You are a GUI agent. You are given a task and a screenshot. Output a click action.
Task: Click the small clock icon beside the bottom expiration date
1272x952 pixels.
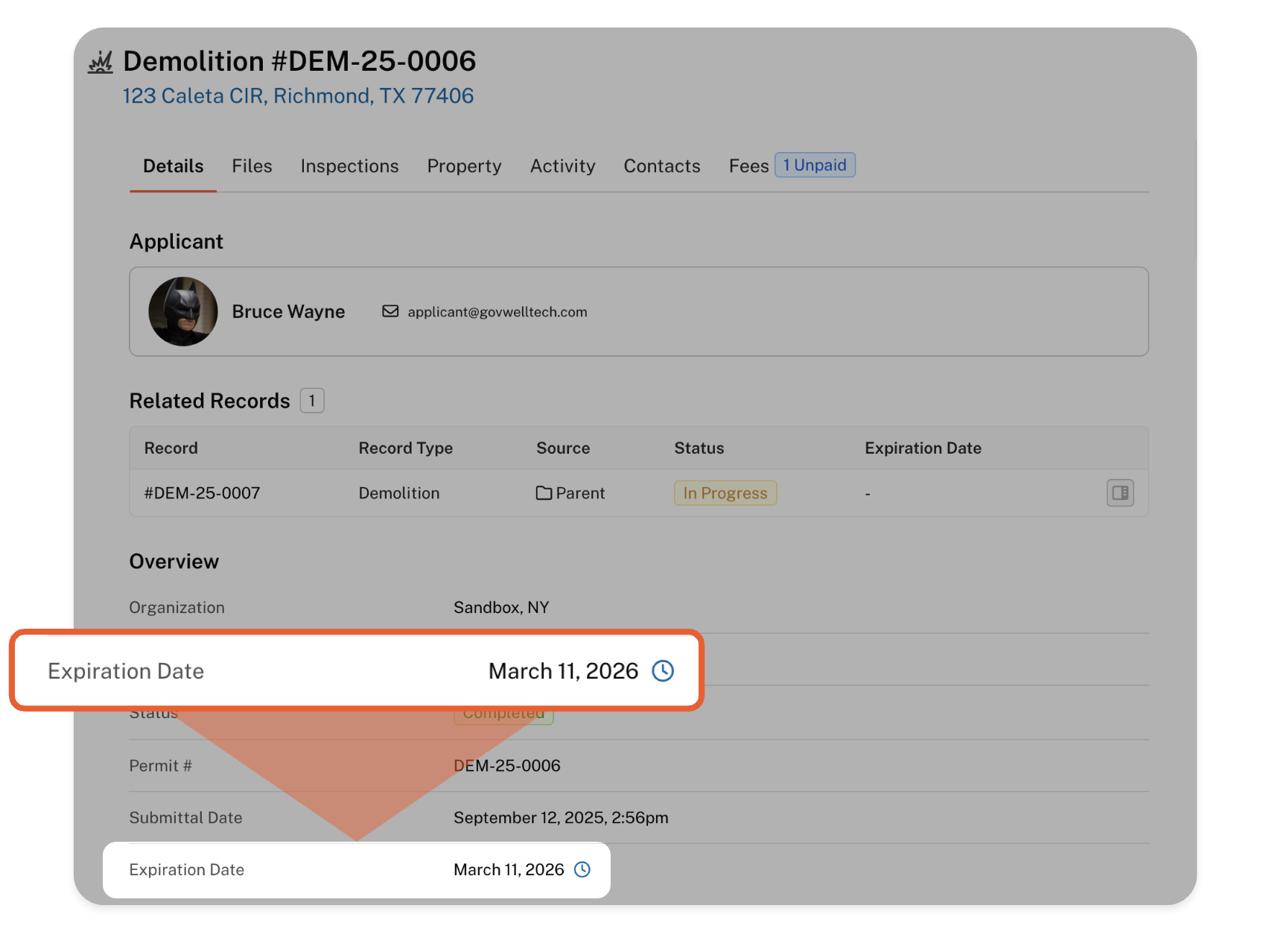pos(582,869)
